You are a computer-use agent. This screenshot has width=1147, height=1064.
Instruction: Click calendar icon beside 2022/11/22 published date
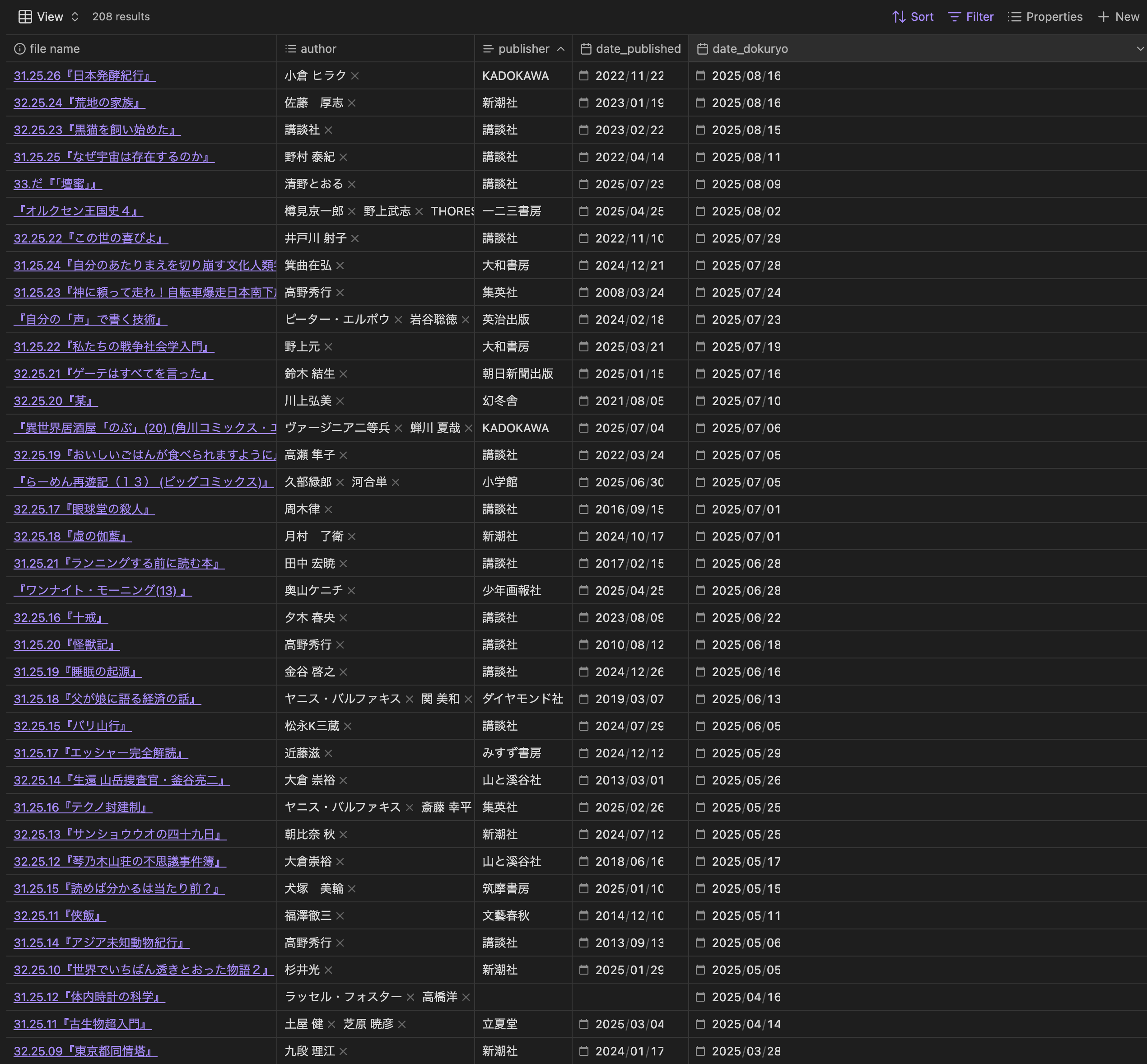[x=584, y=75]
